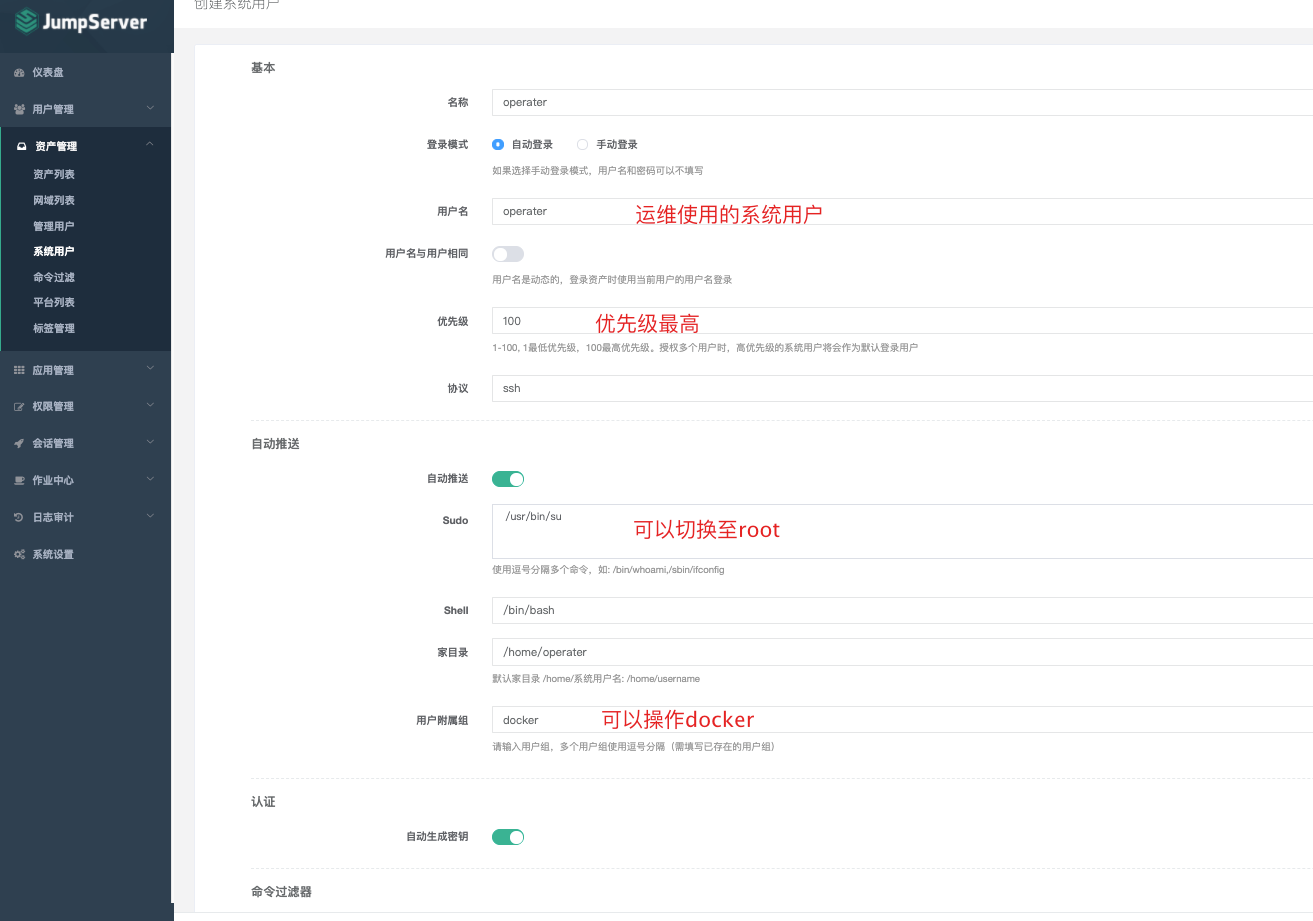The image size is (1313, 921).
Task: Click the grid icon beside 应用管理
Action: (19, 370)
